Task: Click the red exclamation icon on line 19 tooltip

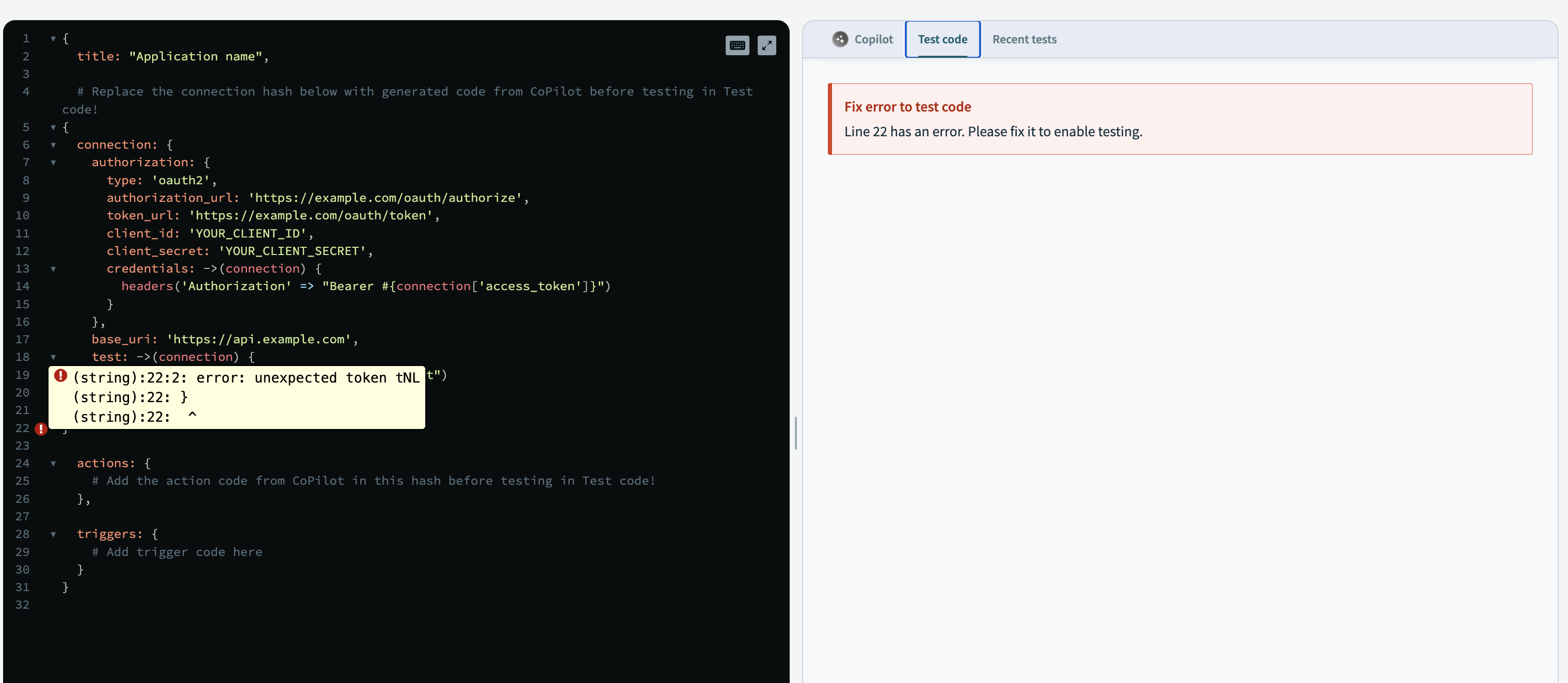Action: pyautogui.click(x=61, y=376)
